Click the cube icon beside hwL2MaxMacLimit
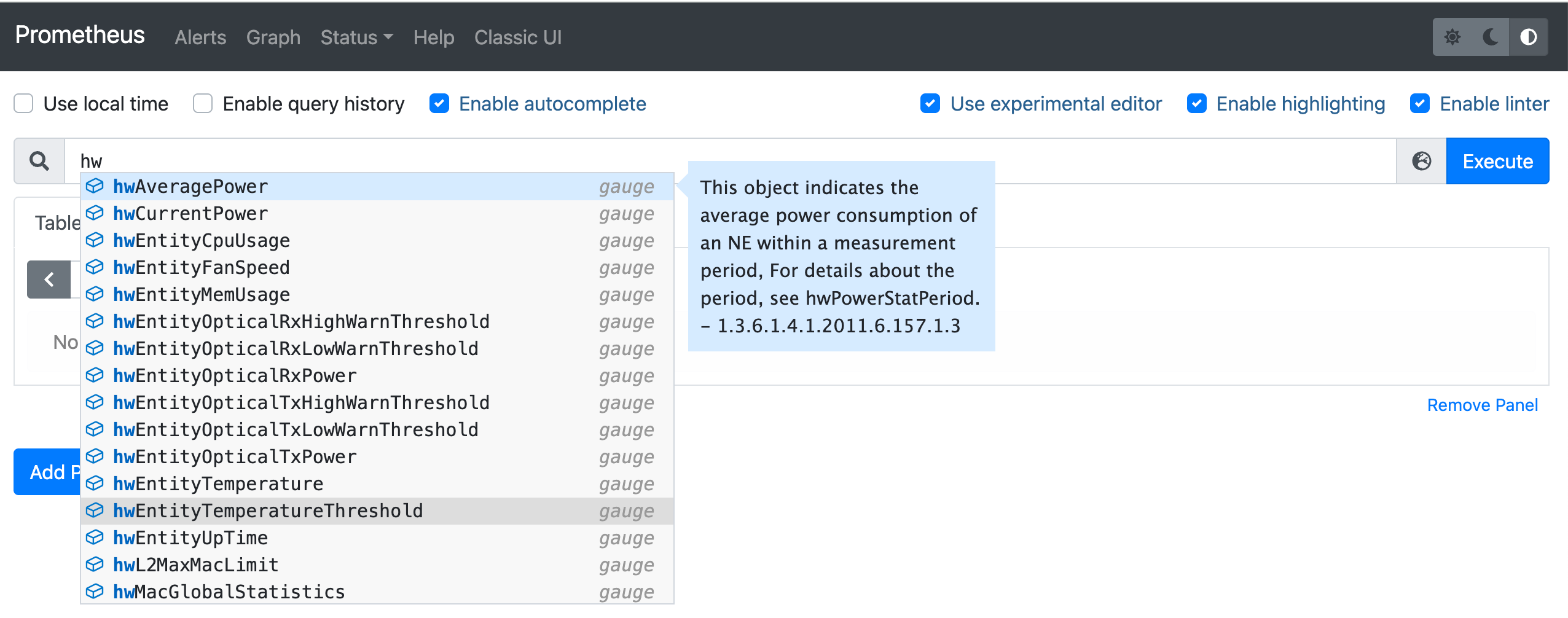Screen dimensions: 1568x618 point(95,565)
